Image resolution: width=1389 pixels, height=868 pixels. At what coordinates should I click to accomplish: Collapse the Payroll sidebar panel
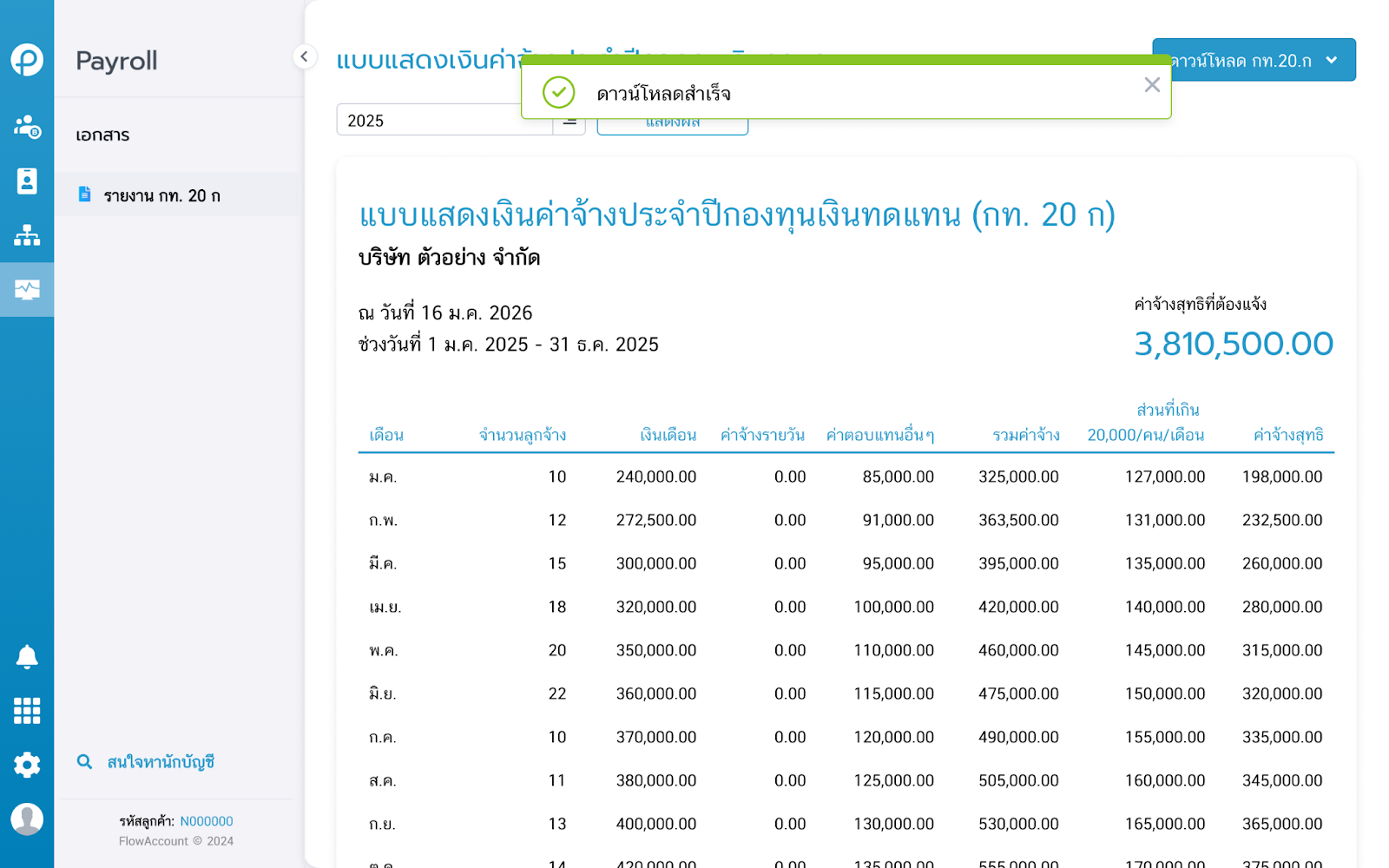(304, 57)
